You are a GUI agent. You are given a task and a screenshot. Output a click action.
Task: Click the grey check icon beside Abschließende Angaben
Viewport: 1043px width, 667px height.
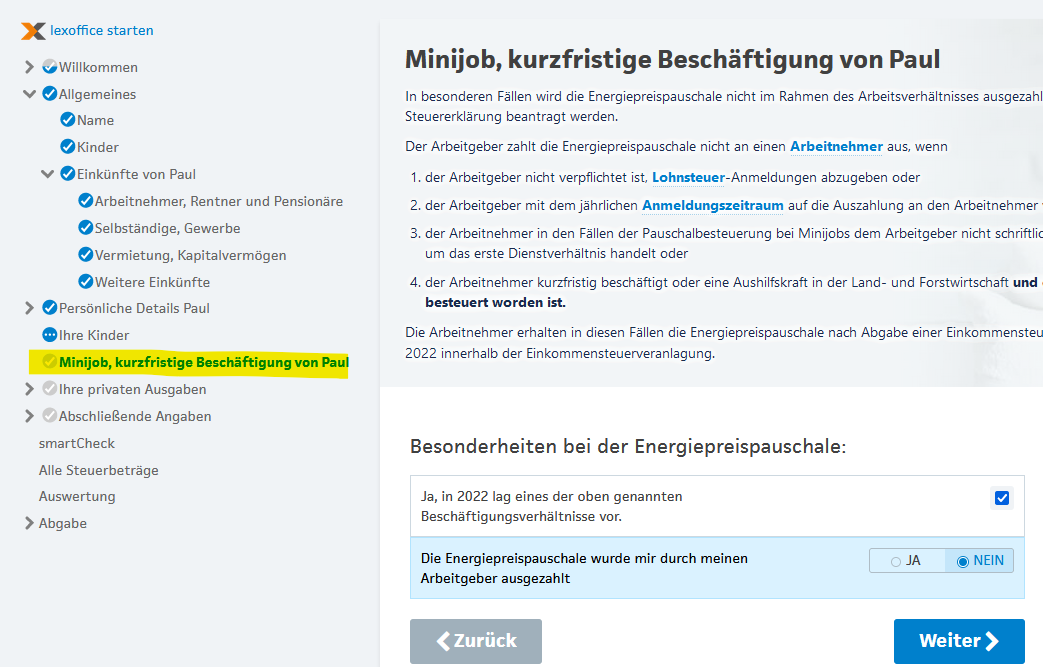[49, 416]
